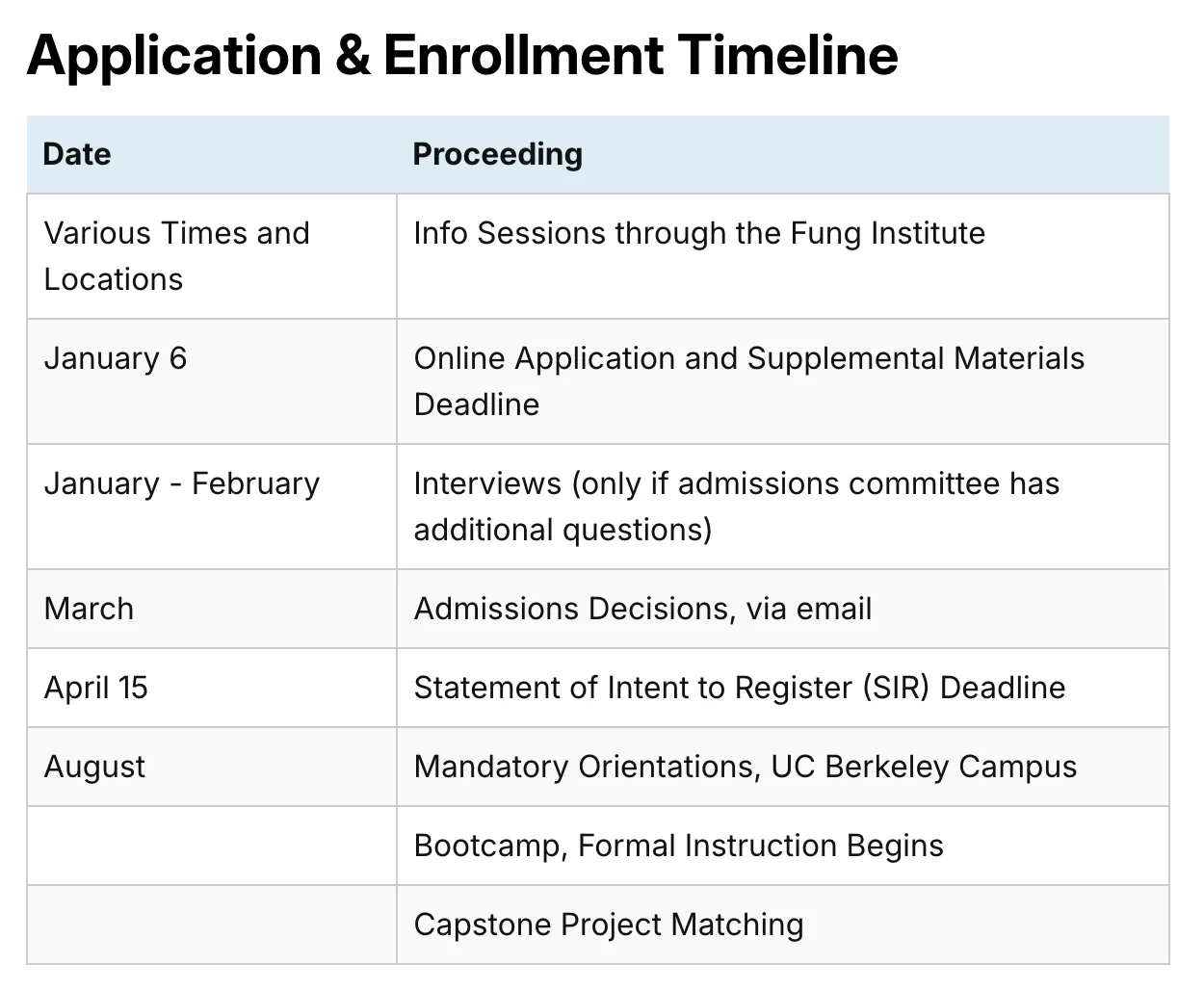This screenshot has width=1204, height=990.
Task: Click the Interviews proceeding cell
Action: tap(736, 506)
